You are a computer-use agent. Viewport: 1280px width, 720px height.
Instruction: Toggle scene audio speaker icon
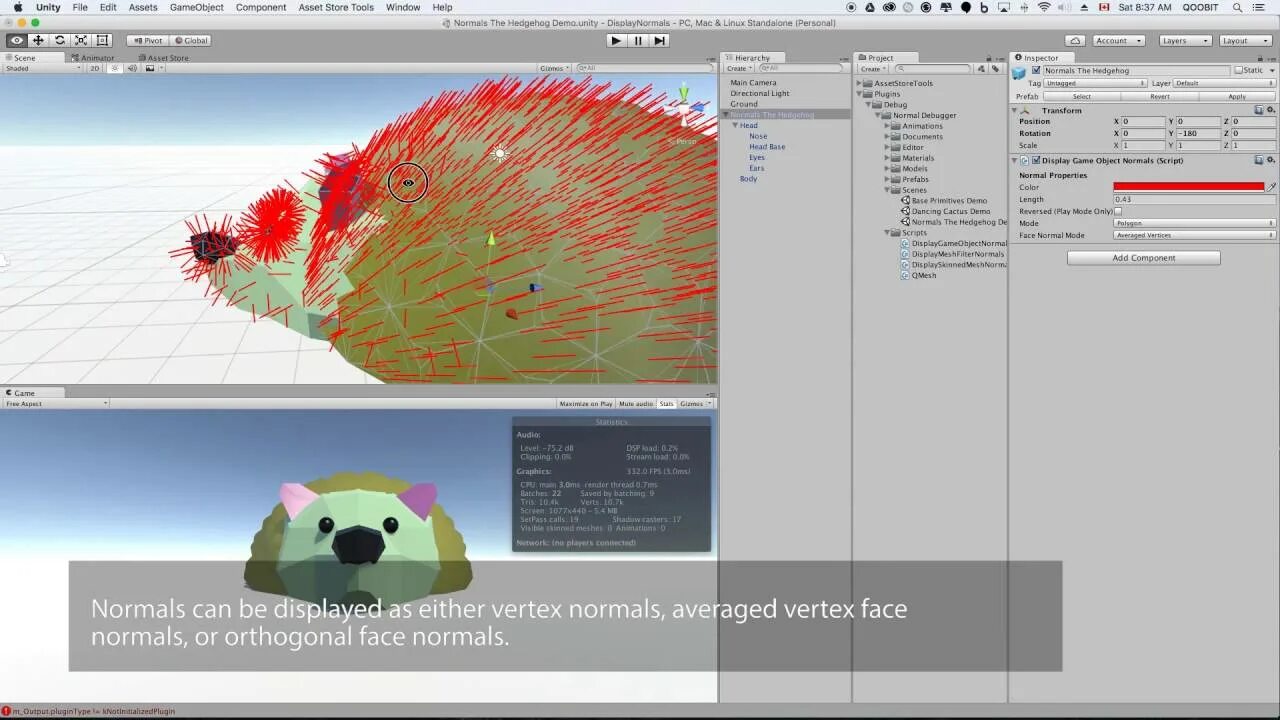pos(133,68)
